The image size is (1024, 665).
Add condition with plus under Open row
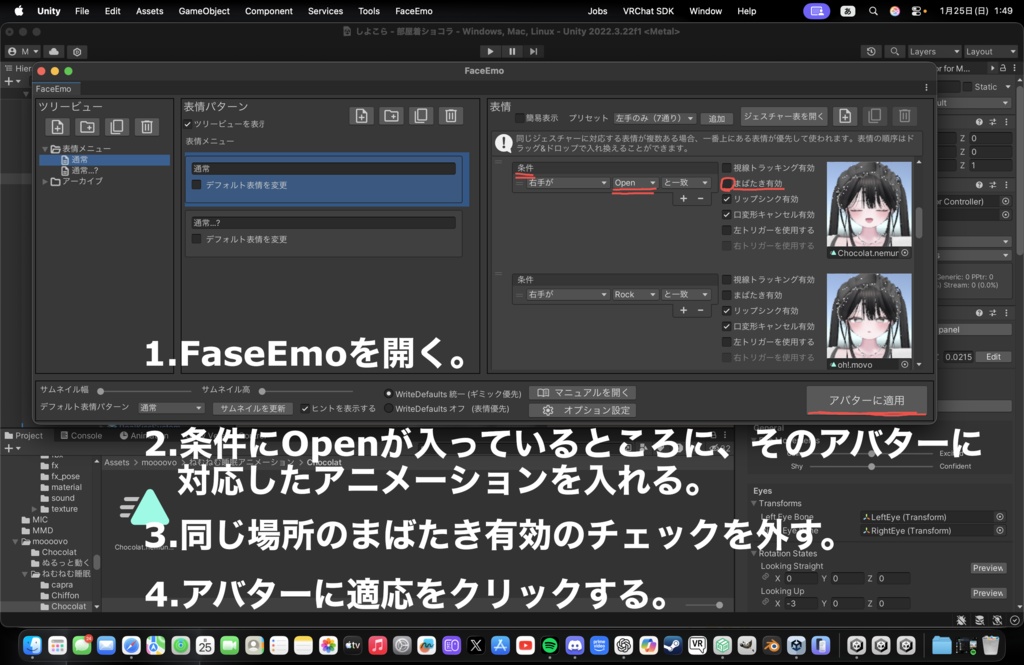683,199
